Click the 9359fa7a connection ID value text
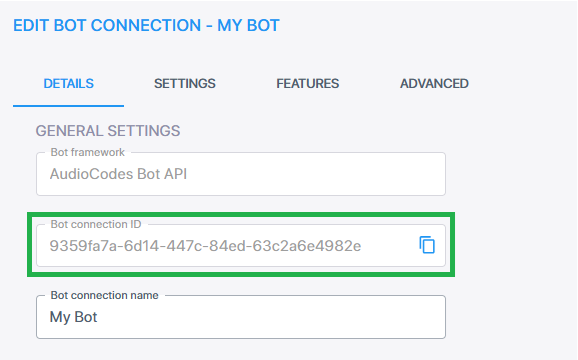The width and height of the screenshot is (578, 360). pyautogui.click(x=205, y=246)
